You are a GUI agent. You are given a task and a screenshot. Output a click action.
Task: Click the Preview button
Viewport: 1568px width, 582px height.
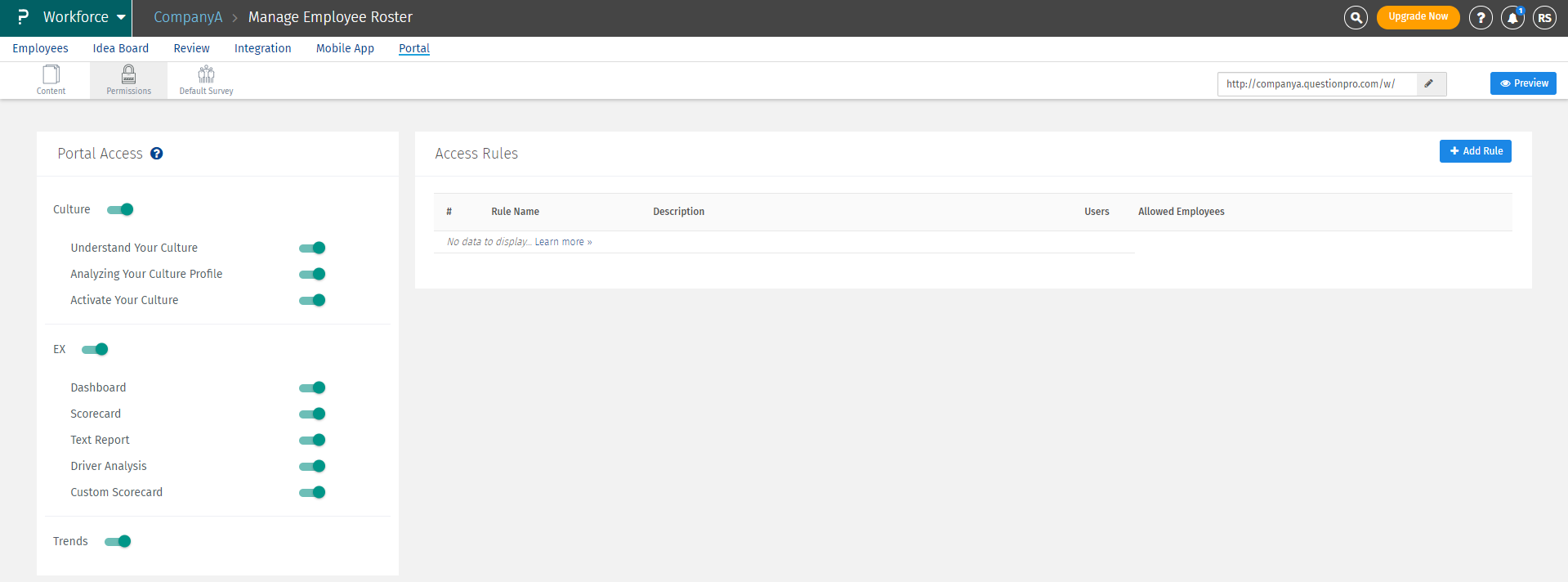point(1523,83)
